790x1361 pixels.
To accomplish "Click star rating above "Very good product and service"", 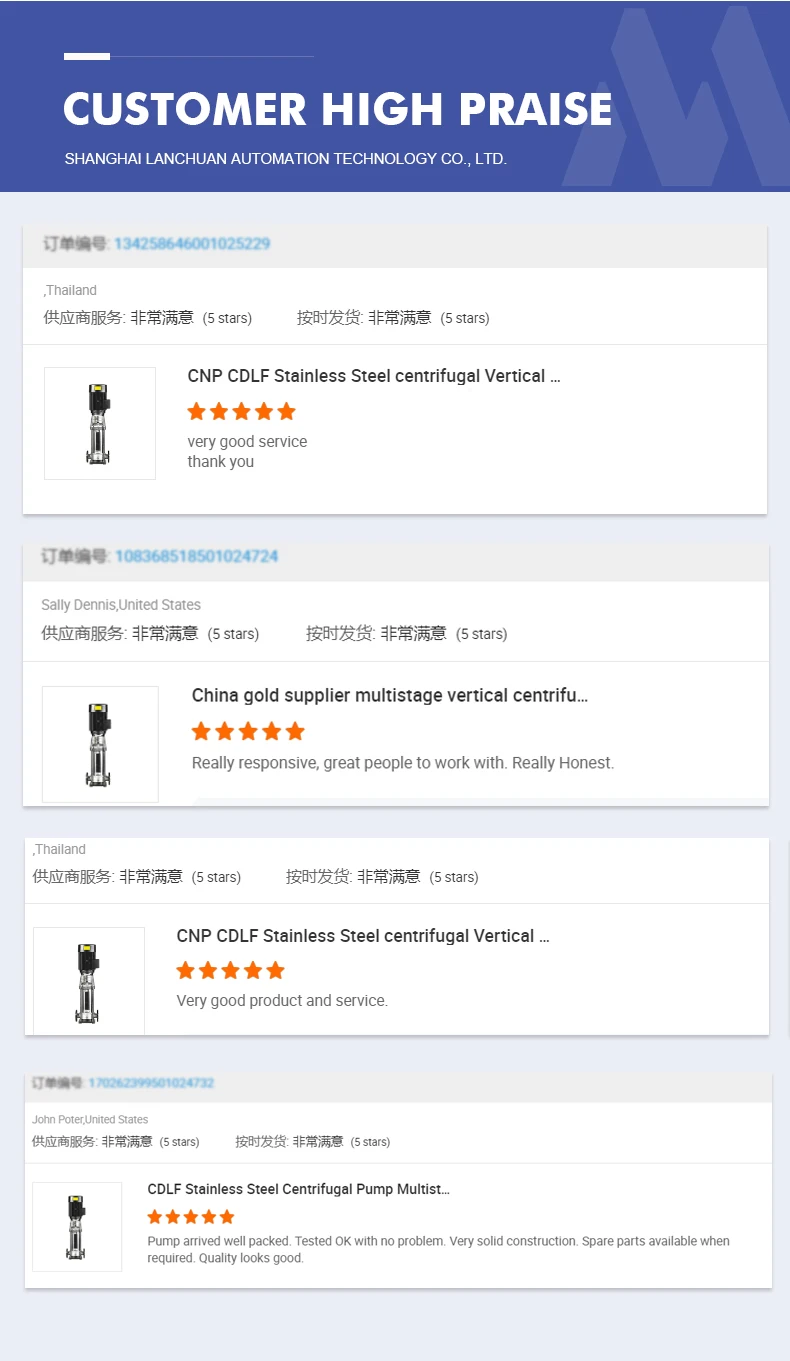I will point(231,970).
